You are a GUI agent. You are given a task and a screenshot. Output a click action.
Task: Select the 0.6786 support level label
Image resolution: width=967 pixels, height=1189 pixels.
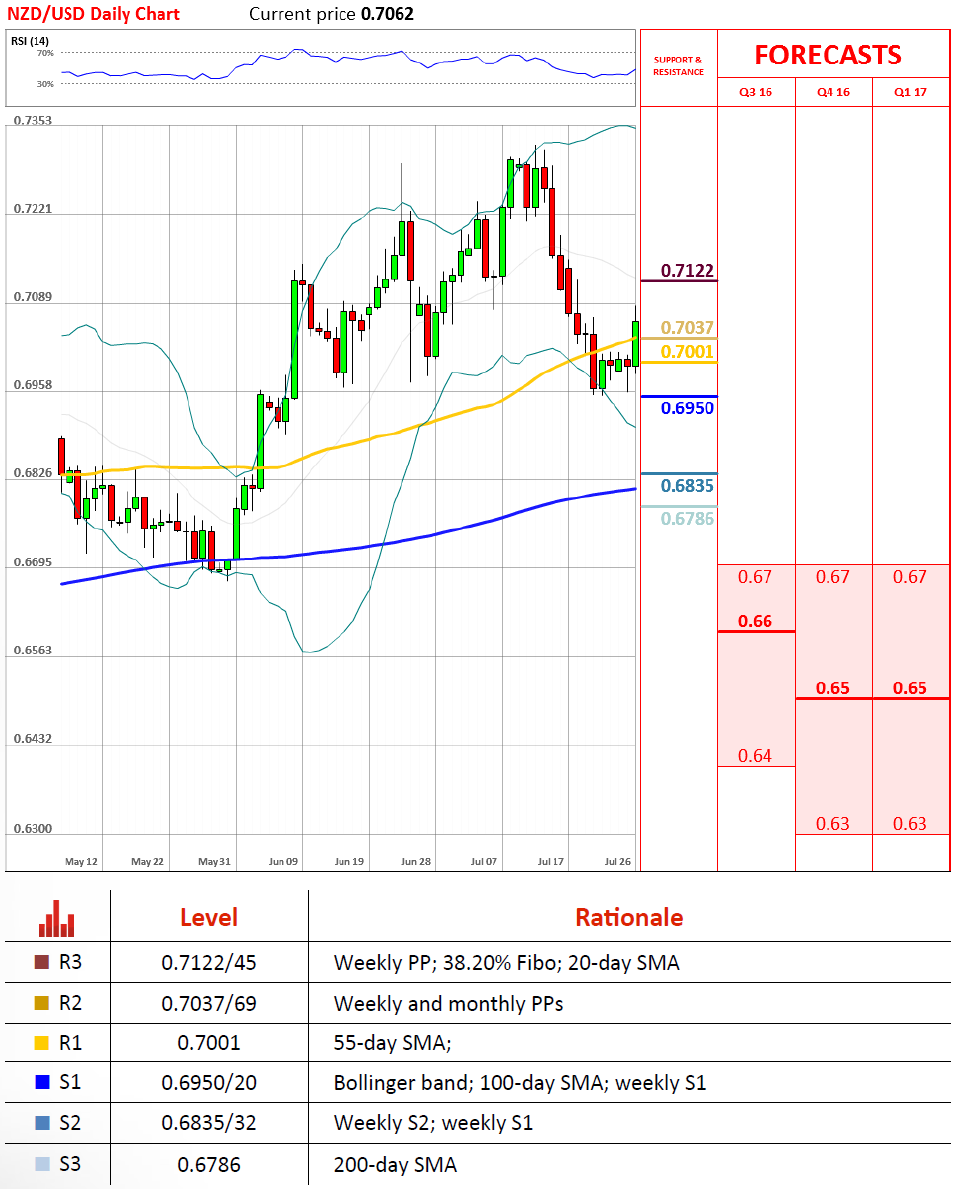[686, 518]
